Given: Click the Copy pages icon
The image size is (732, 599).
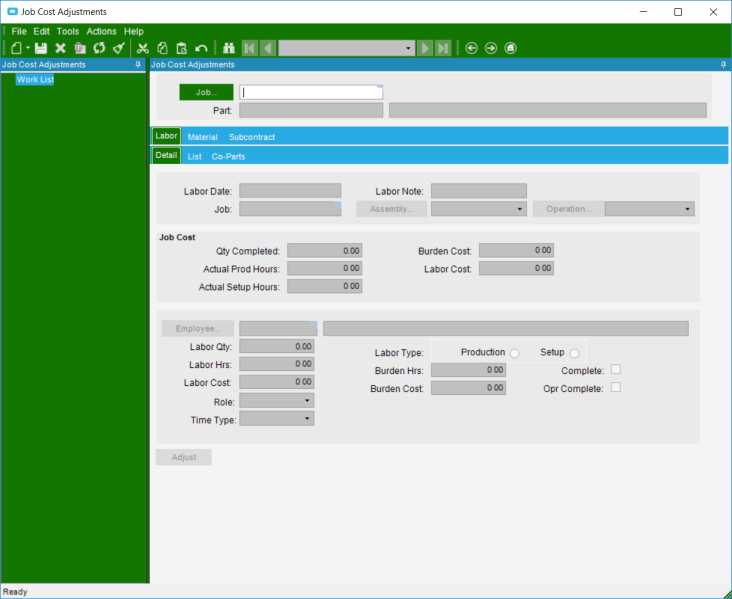Looking at the screenshot, I should coord(162,48).
